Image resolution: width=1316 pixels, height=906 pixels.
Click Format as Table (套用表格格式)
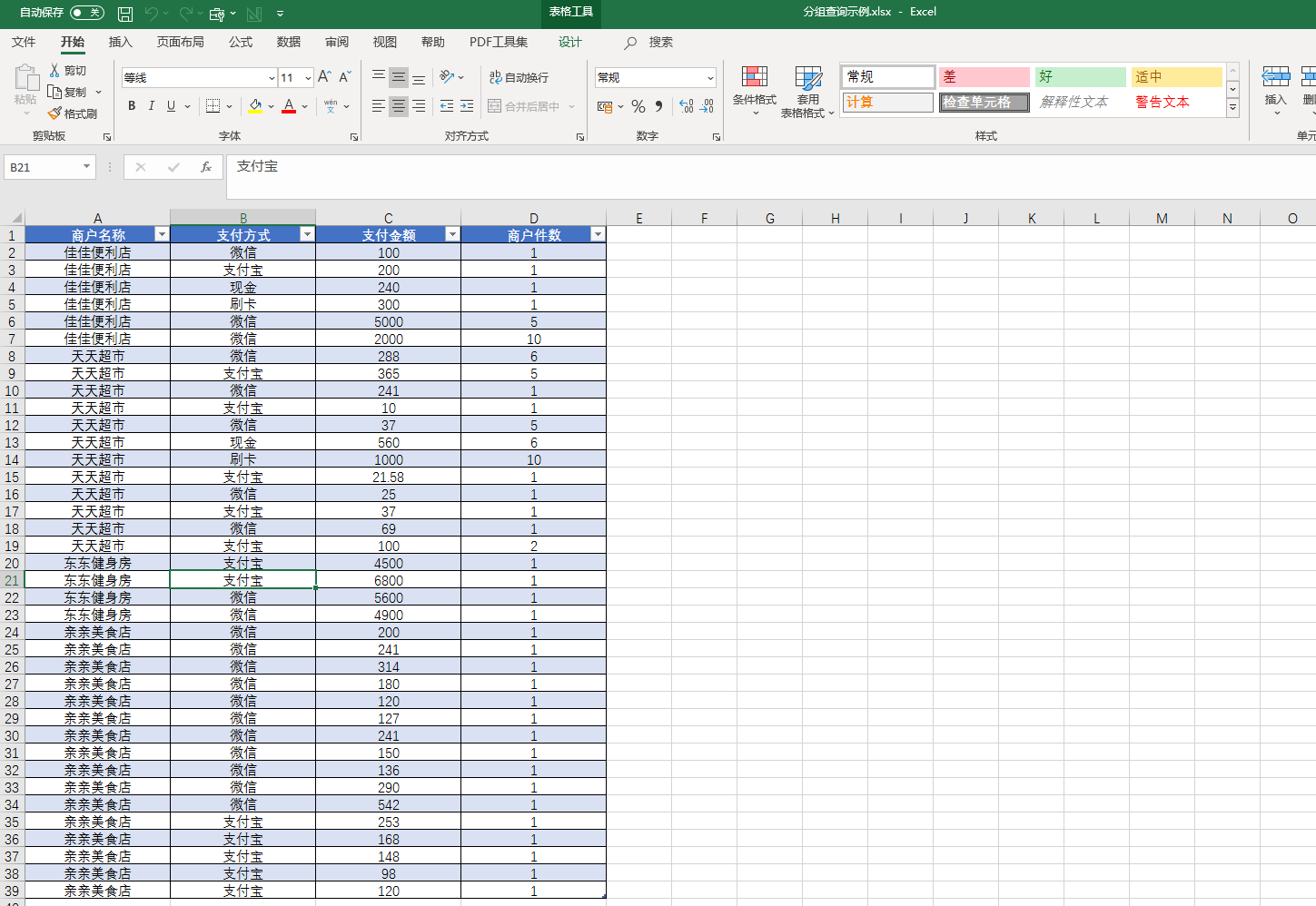pos(807,91)
